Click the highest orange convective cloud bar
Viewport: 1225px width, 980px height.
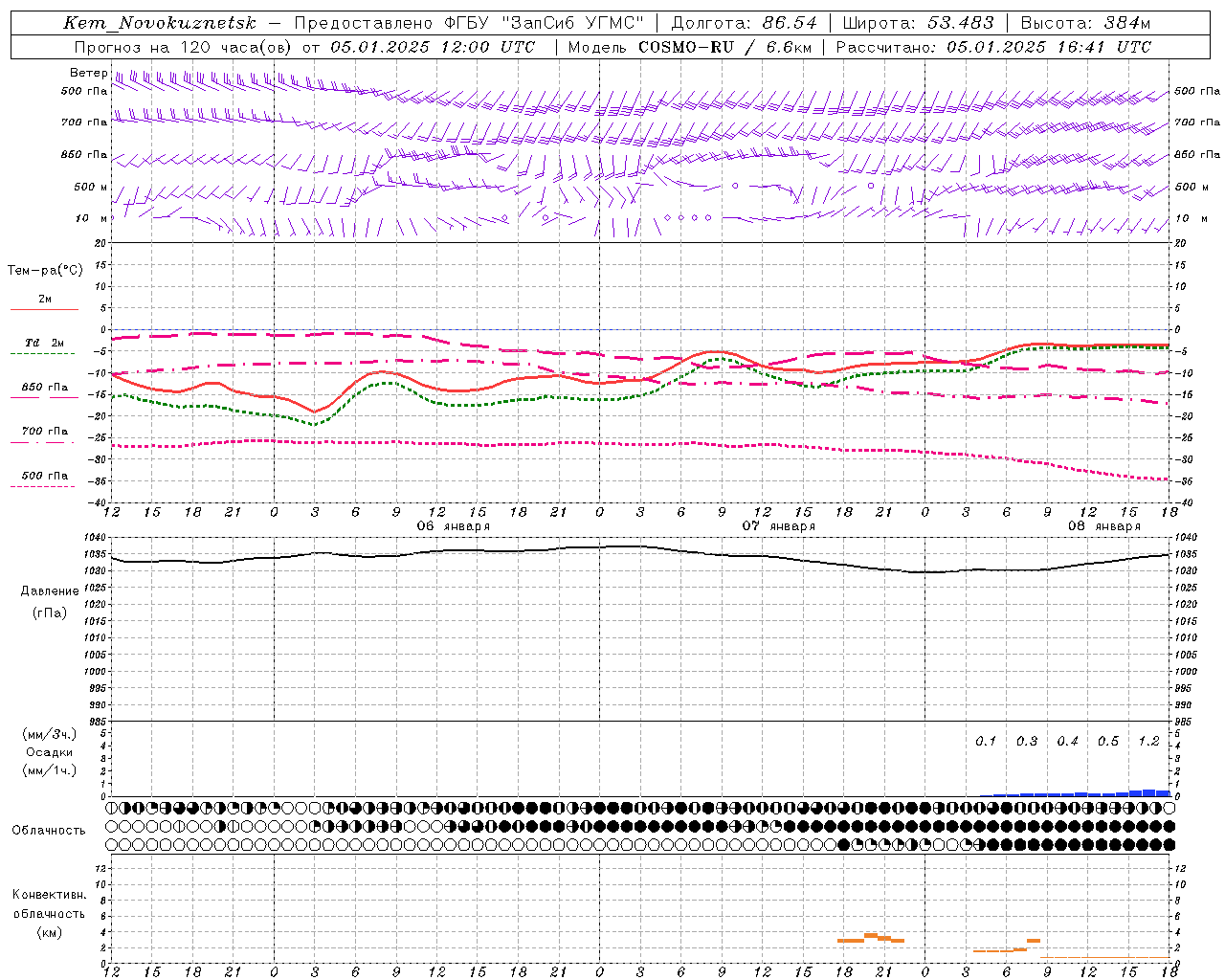click(x=871, y=935)
